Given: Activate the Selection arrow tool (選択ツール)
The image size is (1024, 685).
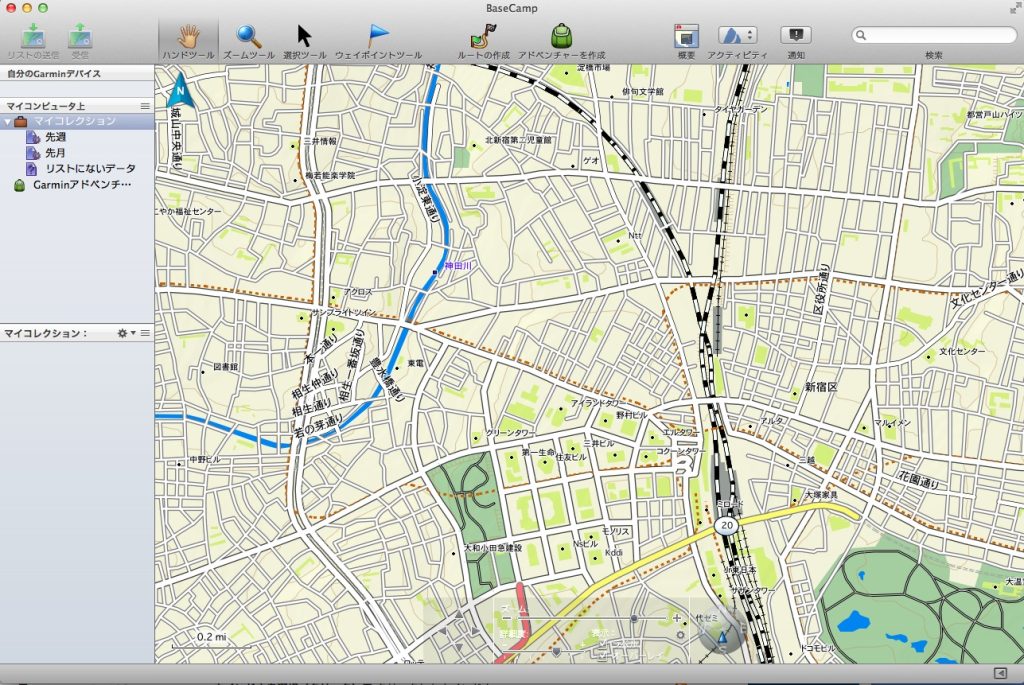Looking at the screenshot, I should click(x=304, y=36).
